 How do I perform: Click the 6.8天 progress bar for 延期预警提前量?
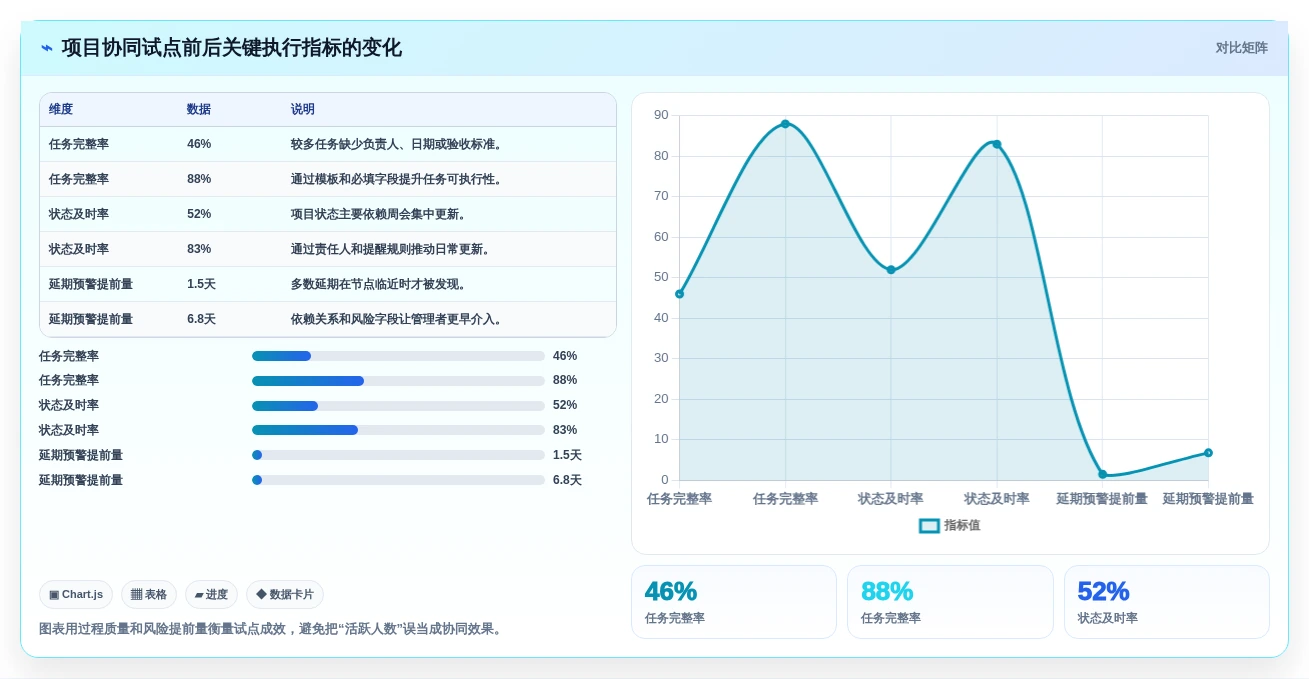tap(398, 480)
